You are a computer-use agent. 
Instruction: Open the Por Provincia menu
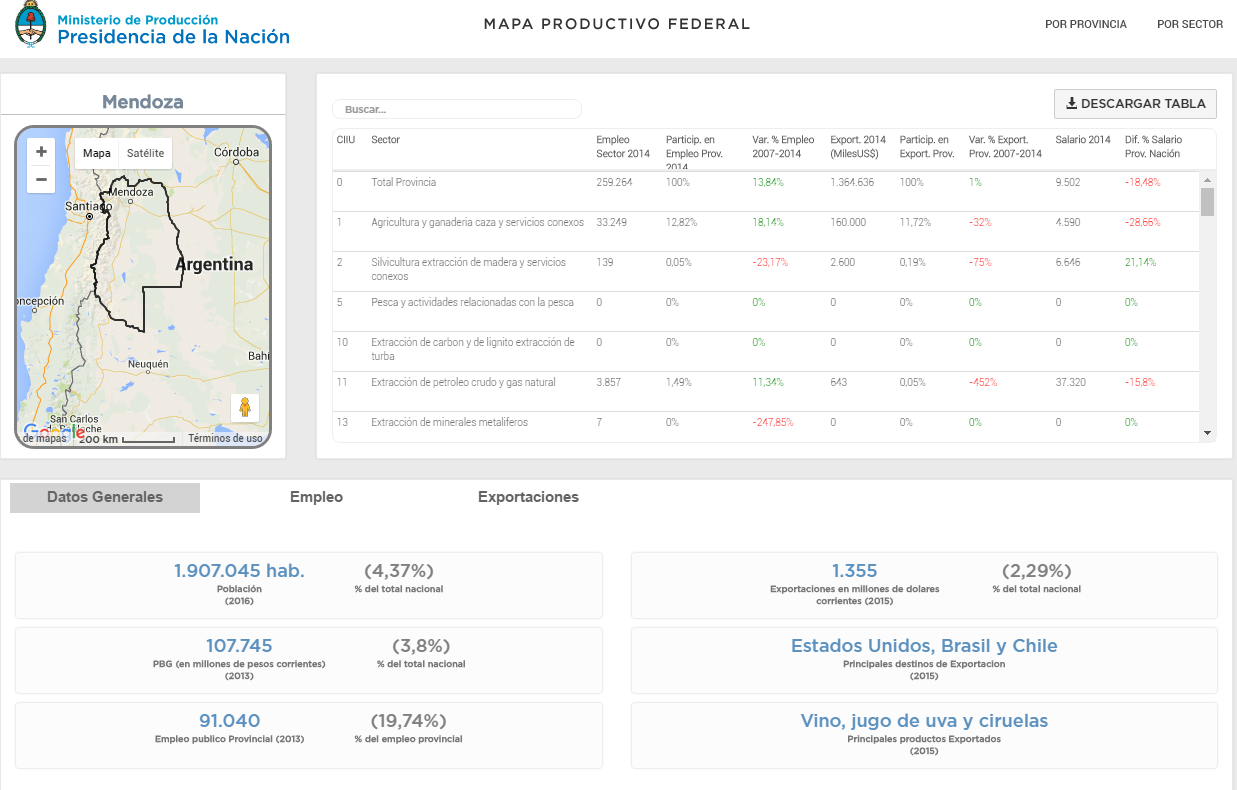1085,24
